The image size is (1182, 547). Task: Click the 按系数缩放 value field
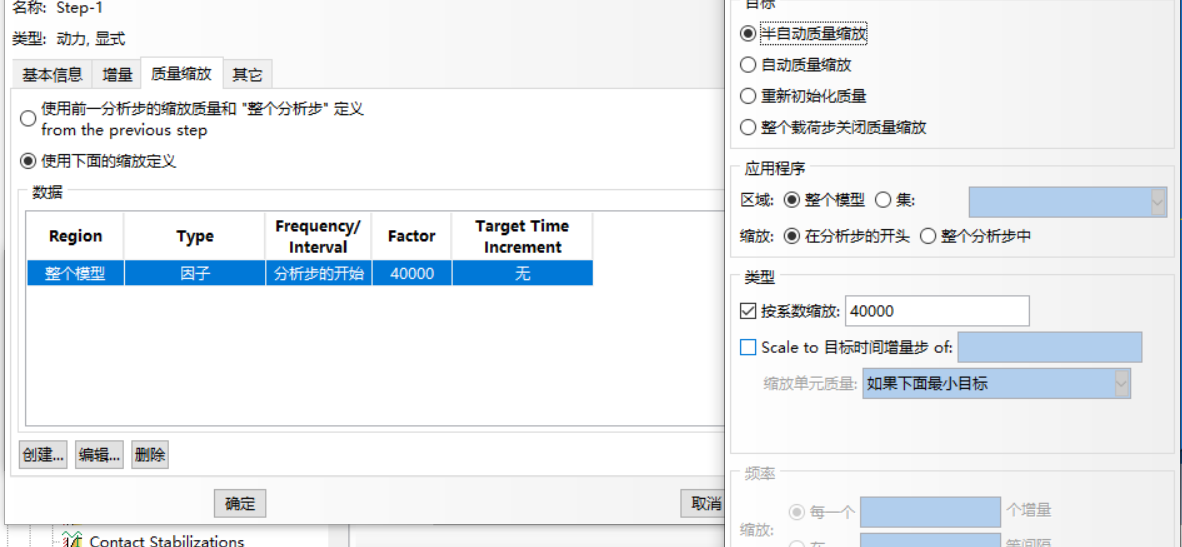click(936, 311)
